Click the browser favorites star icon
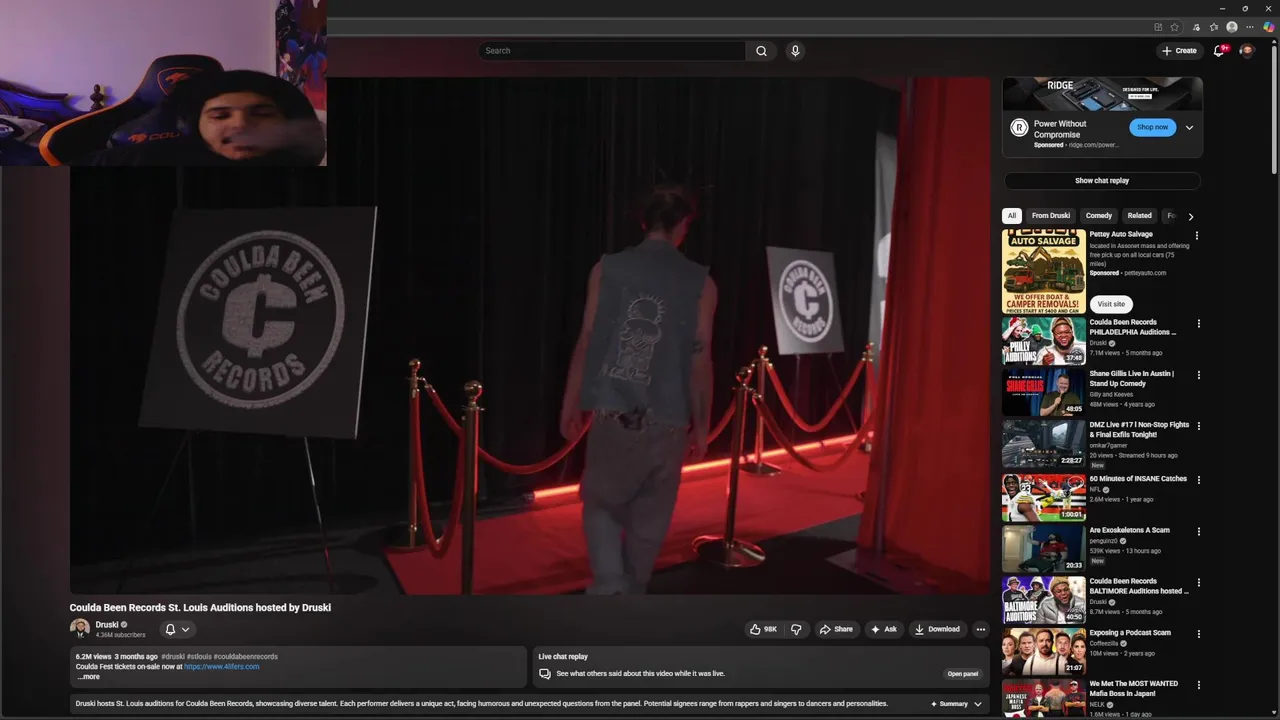The height and width of the screenshot is (720, 1280). click(x=1175, y=27)
